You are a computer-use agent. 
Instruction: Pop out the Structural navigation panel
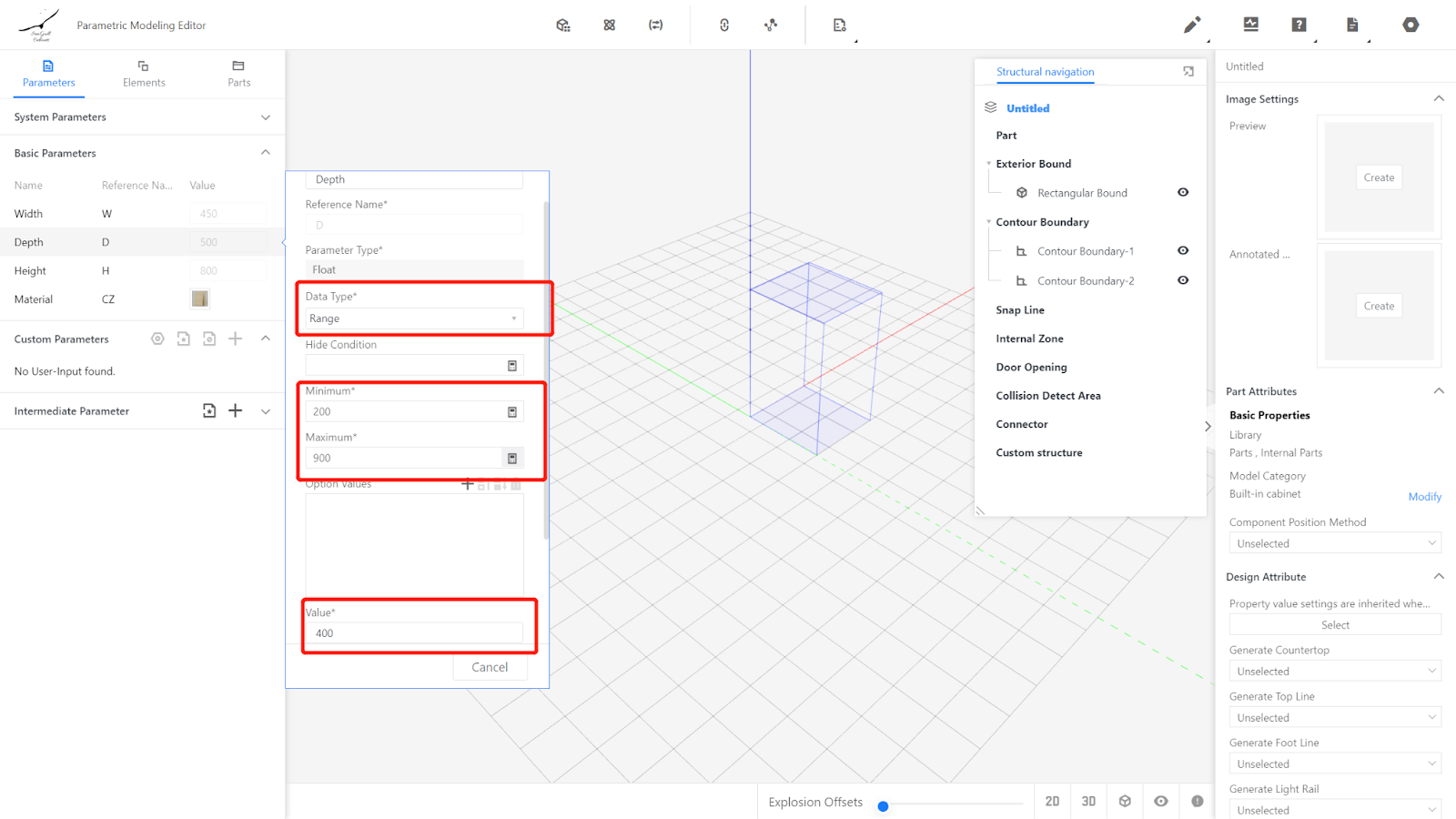click(x=1188, y=71)
